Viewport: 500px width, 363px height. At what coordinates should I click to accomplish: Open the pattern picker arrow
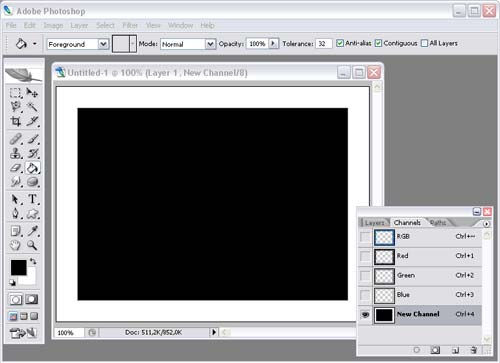pyautogui.click(x=133, y=44)
